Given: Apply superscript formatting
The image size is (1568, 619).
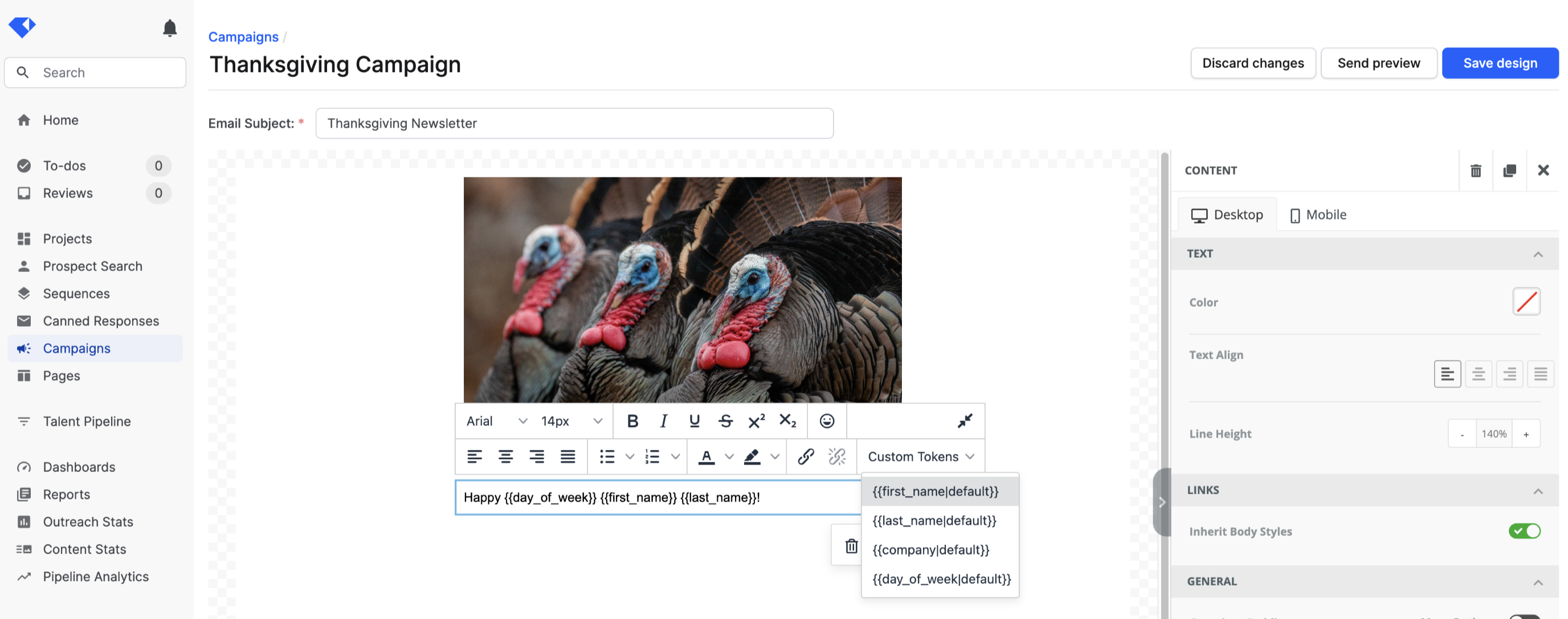Looking at the screenshot, I should point(757,421).
